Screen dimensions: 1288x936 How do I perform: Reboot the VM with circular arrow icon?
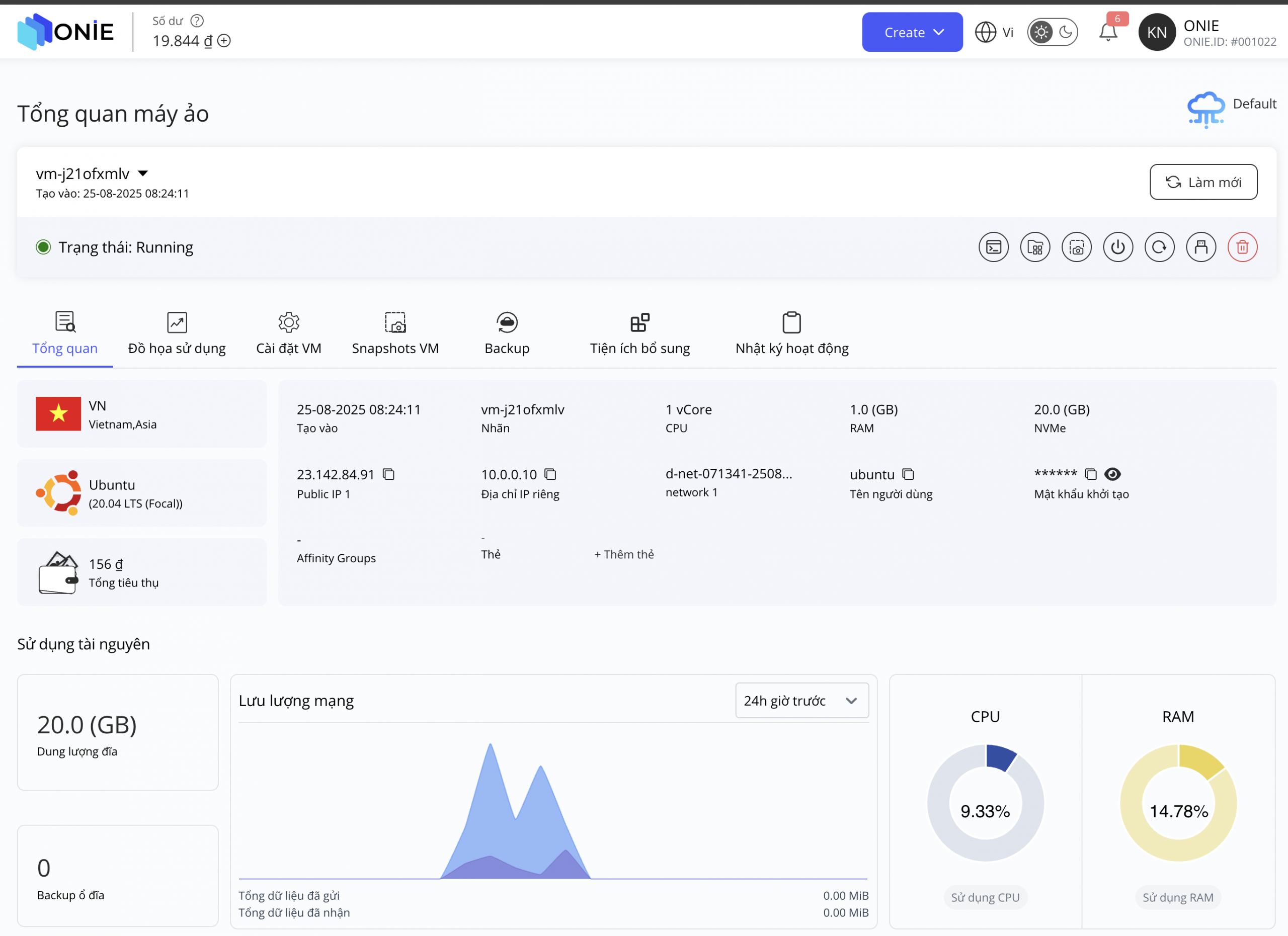point(1159,247)
